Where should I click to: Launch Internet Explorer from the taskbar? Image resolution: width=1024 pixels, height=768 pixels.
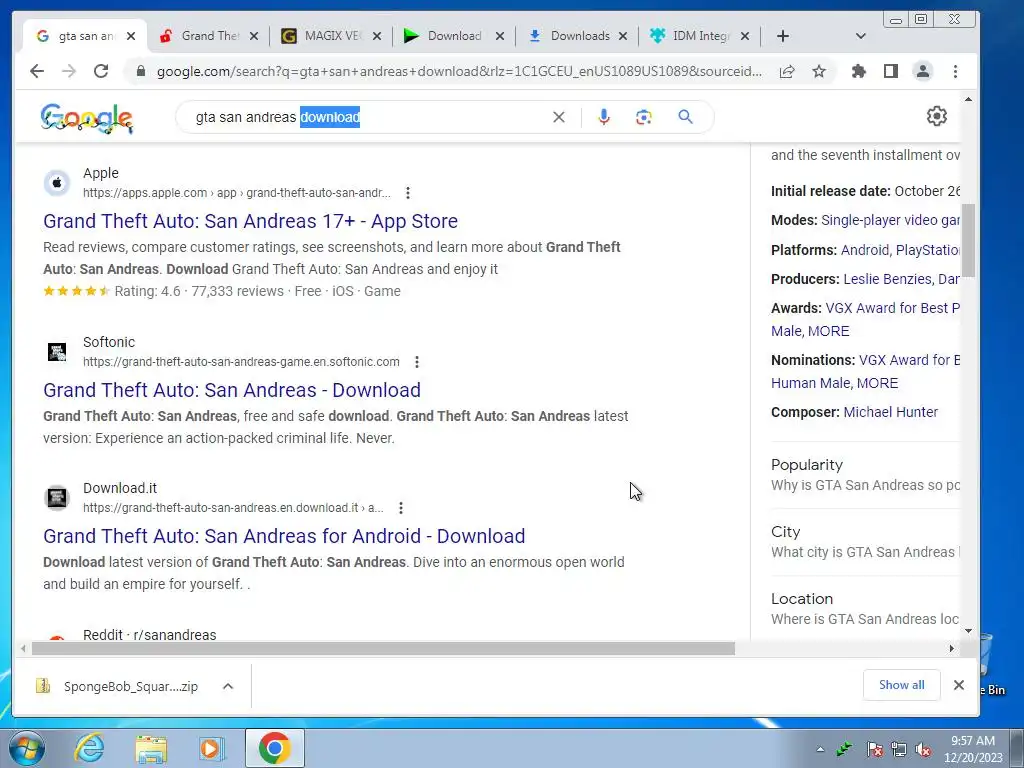89,748
